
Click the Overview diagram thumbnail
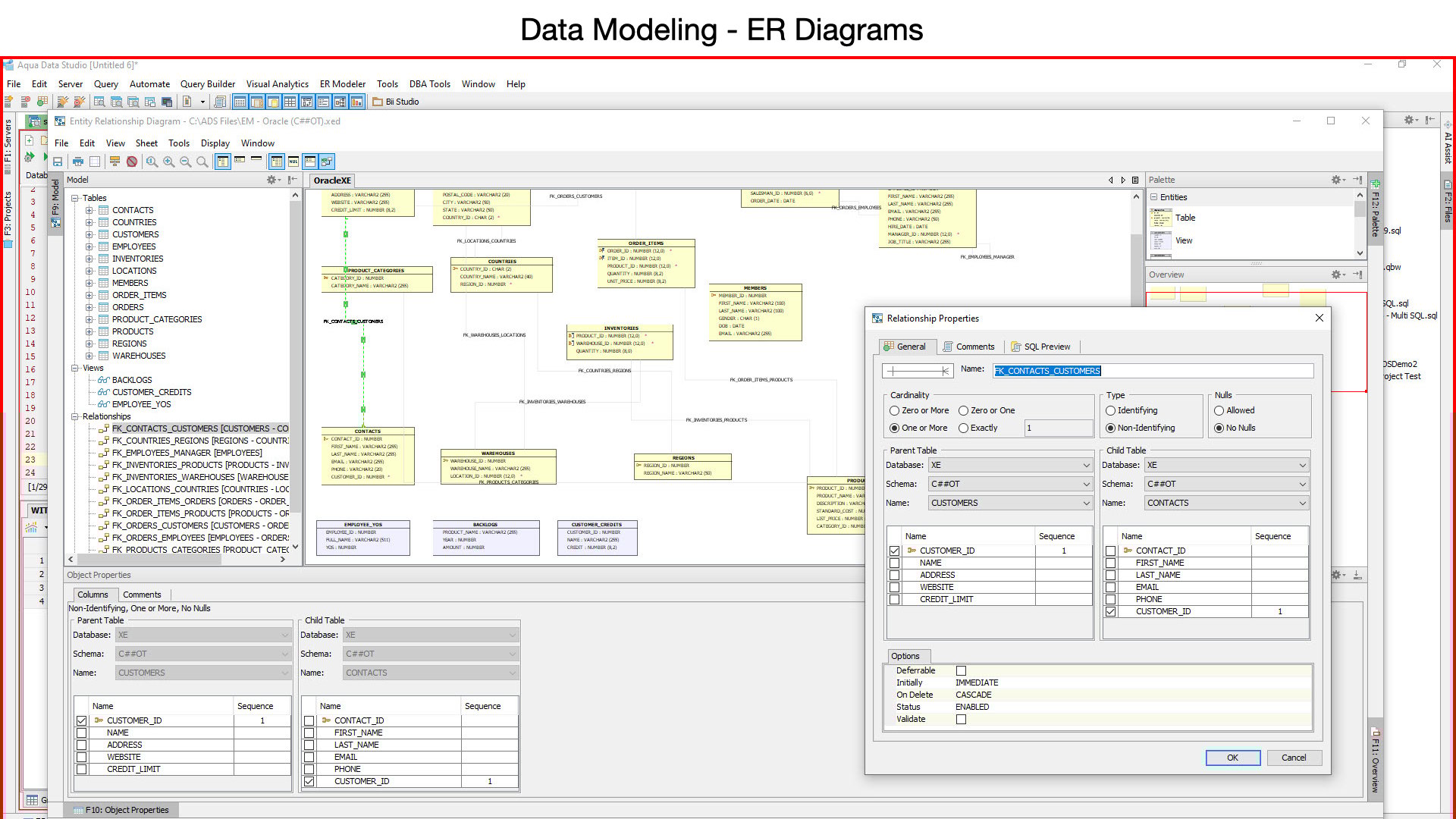point(1256,296)
